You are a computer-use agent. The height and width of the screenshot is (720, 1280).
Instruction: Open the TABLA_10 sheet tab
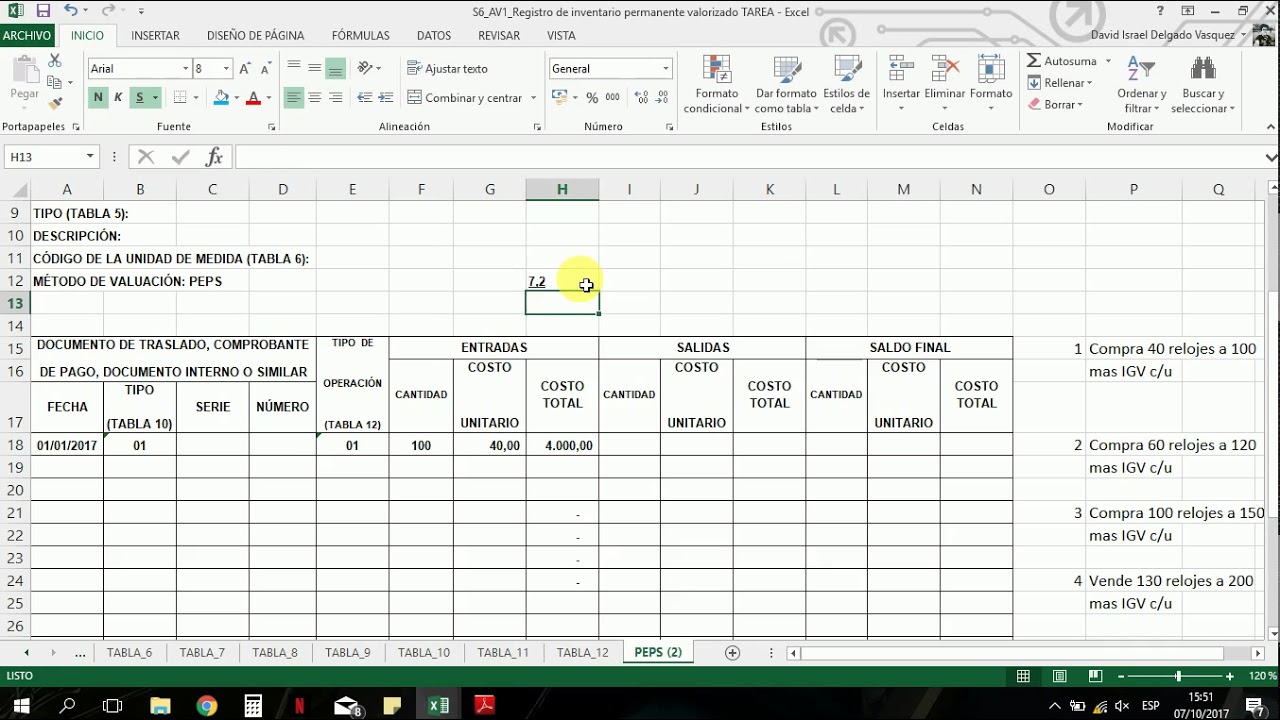(424, 653)
